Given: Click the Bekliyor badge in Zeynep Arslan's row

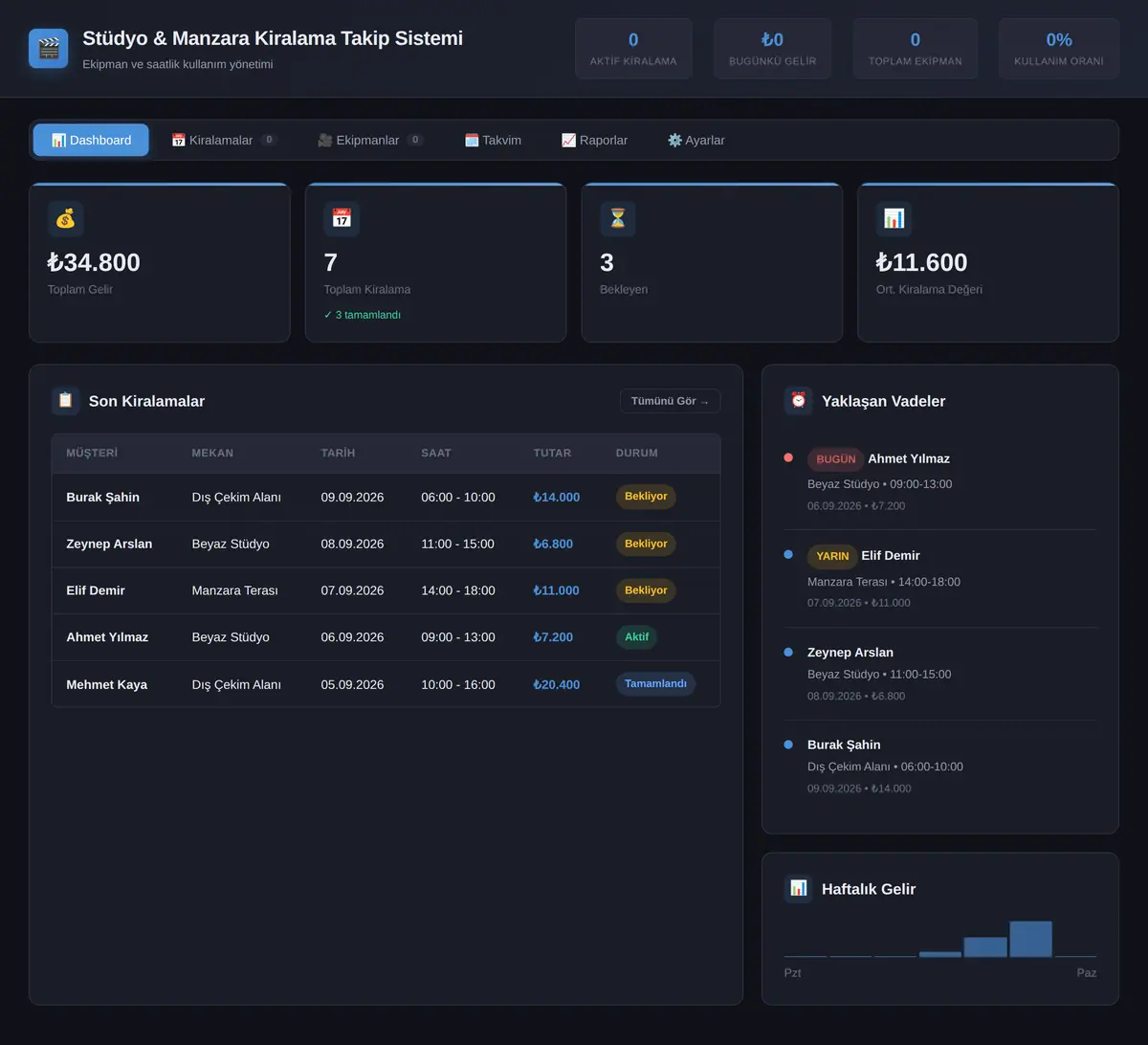Looking at the screenshot, I should [x=646, y=544].
